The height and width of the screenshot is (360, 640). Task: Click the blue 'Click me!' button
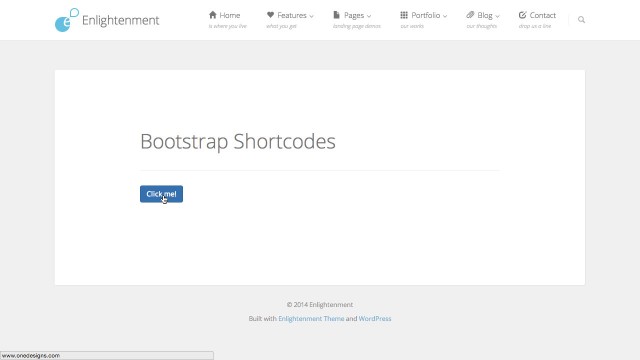pos(161,194)
